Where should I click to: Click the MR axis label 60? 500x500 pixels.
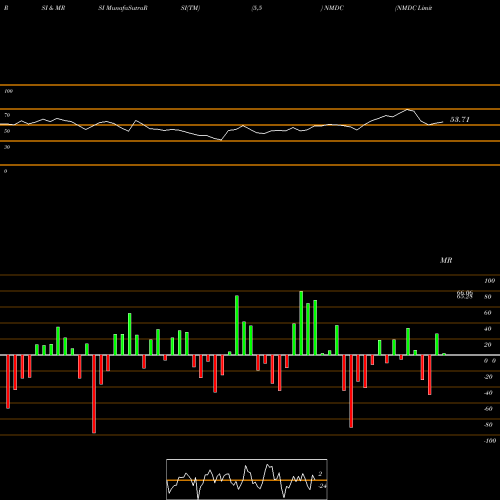(x=488, y=313)
